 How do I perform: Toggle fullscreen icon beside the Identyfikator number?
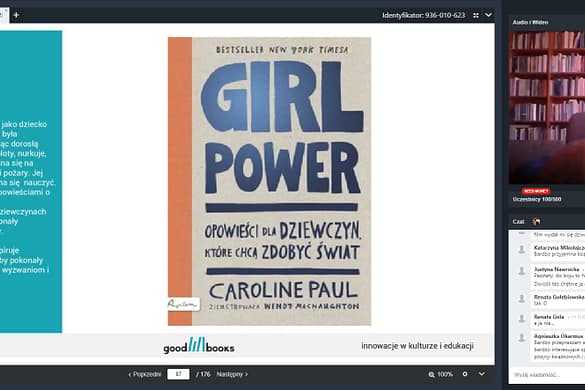pos(476,15)
